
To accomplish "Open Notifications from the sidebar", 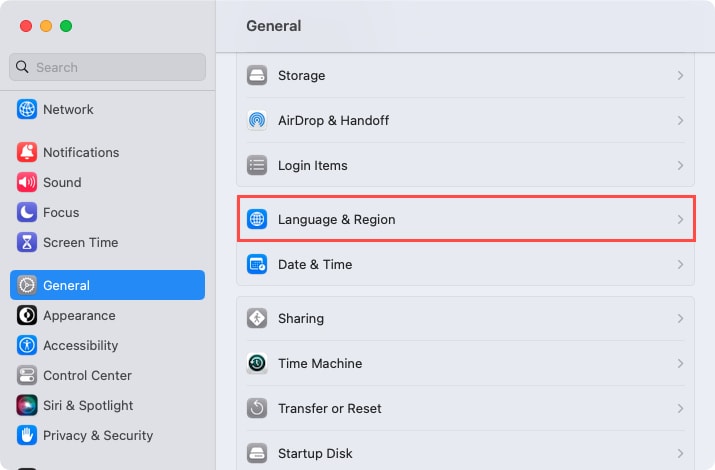I will click(80, 152).
